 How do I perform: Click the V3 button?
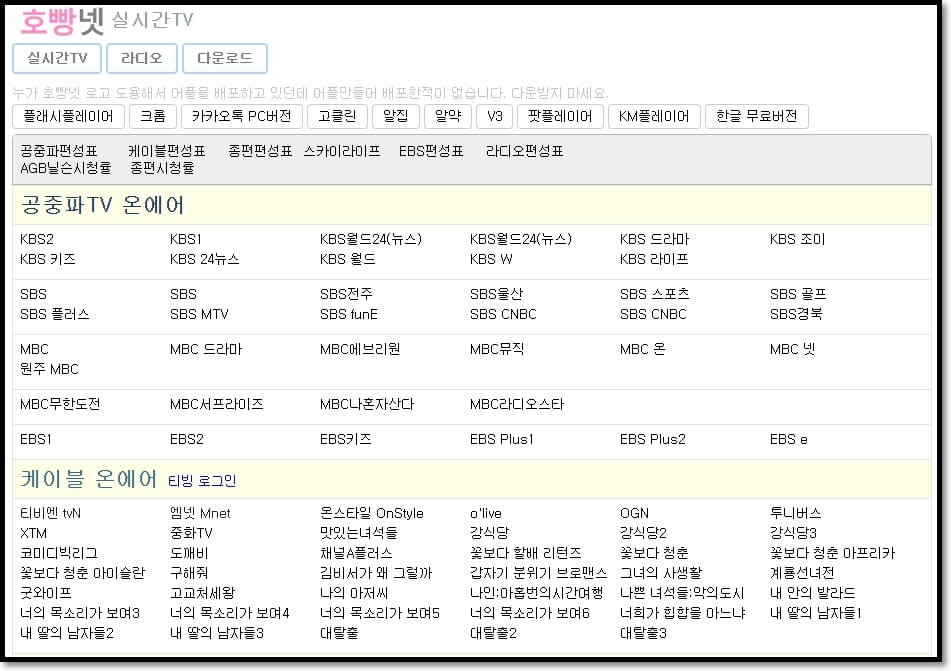pos(494,116)
